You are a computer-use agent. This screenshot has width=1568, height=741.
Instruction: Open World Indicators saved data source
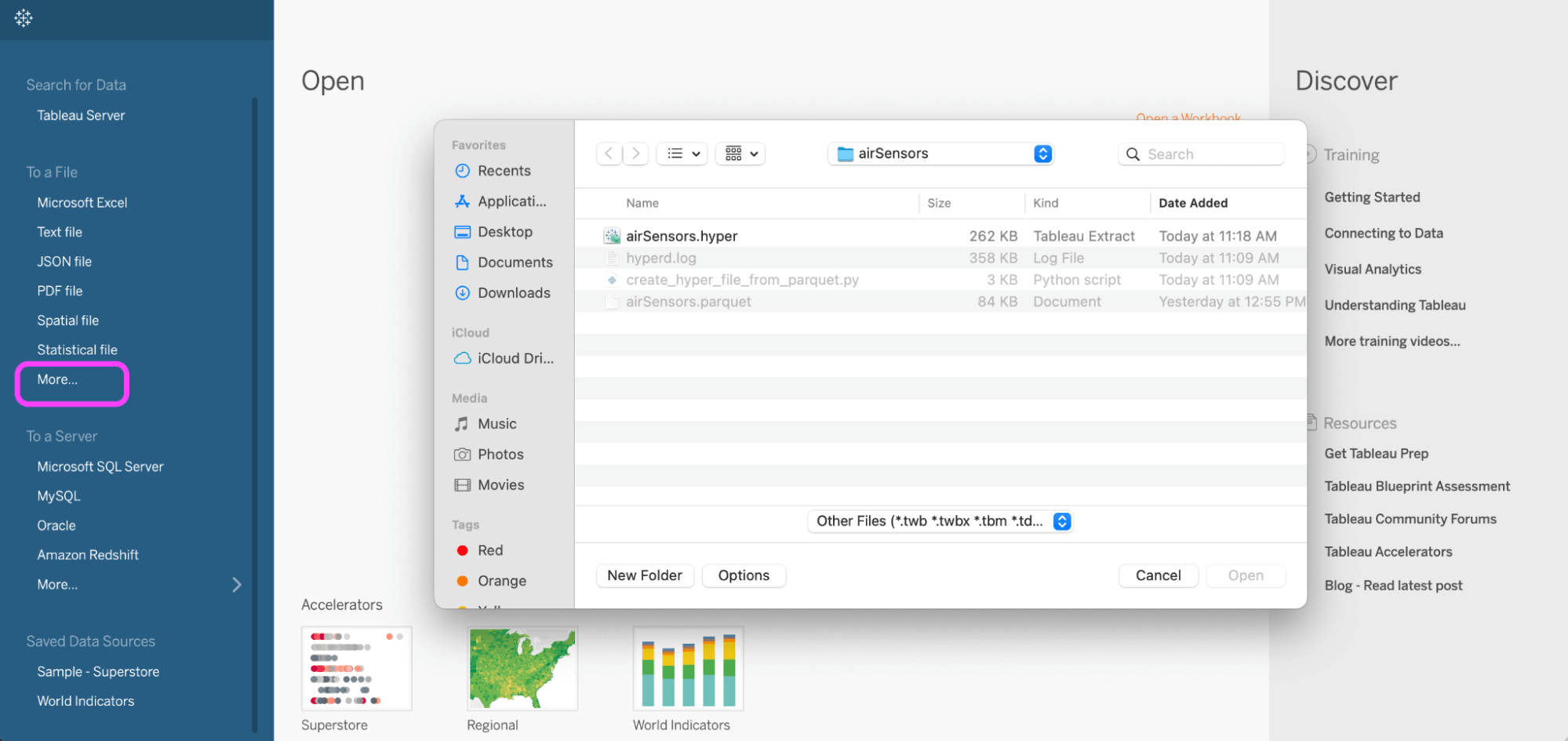(x=85, y=701)
